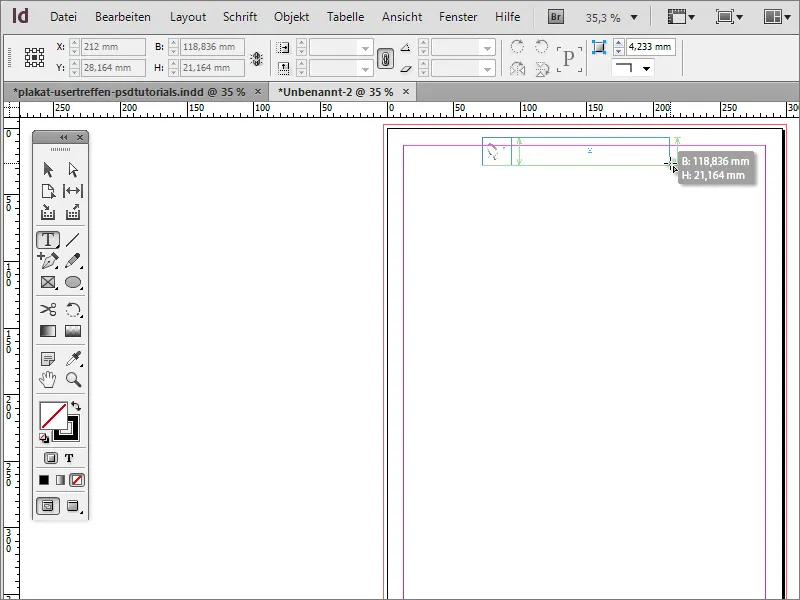Open the Fenster menu
The height and width of the screenshot is (600, 800).
point(458,17)
